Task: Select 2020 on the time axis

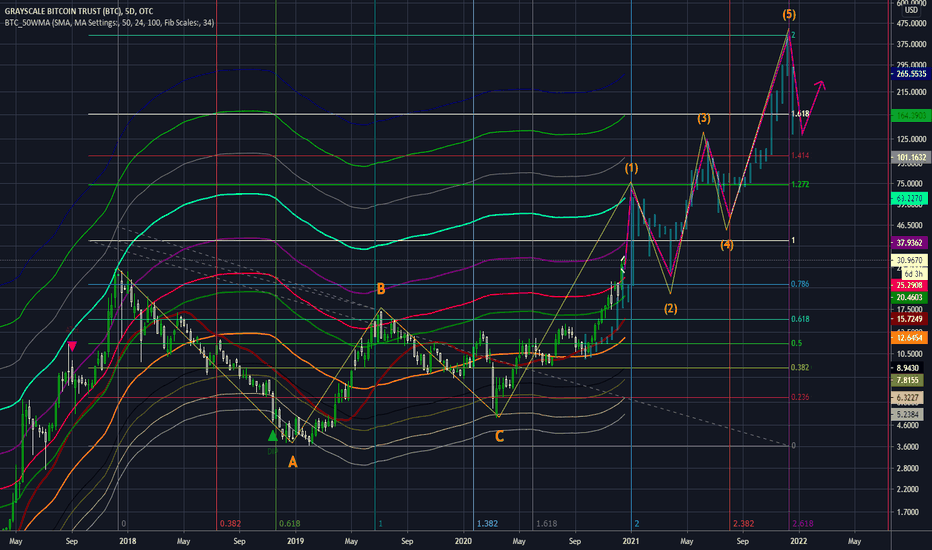Action: click(x=463, y=541)
